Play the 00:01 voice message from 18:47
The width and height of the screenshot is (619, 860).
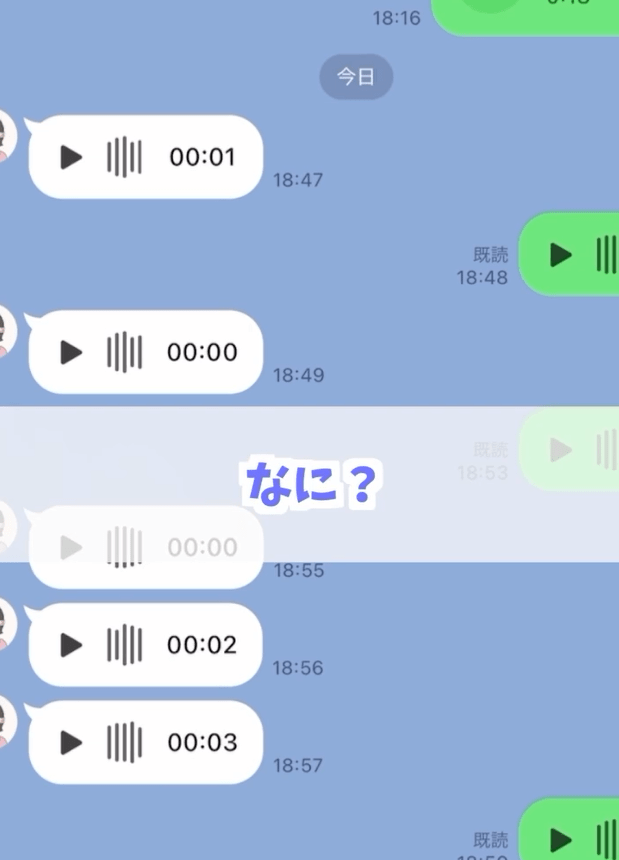[x=71, y=157]
